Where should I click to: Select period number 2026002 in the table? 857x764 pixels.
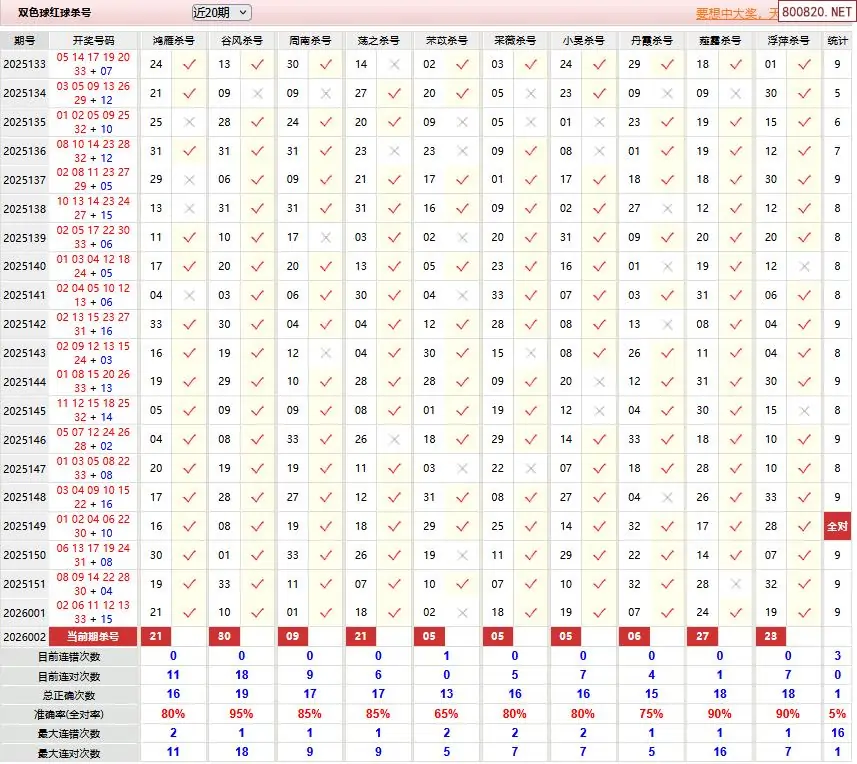coord(25,636)
